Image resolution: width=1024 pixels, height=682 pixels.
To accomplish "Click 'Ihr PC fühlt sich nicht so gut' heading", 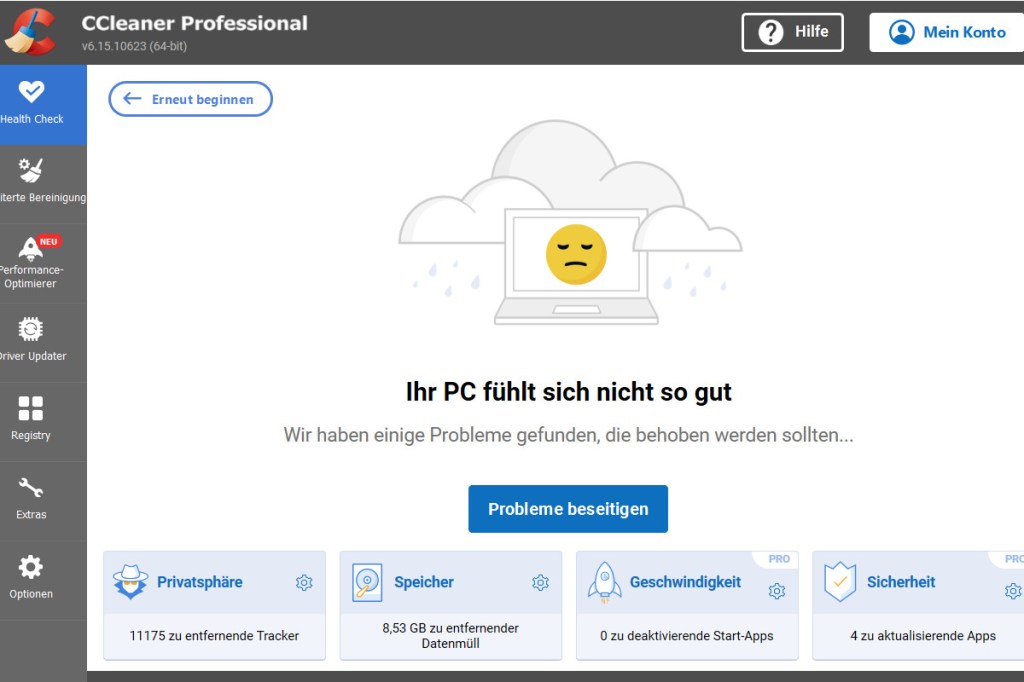I will click(568, 392).
